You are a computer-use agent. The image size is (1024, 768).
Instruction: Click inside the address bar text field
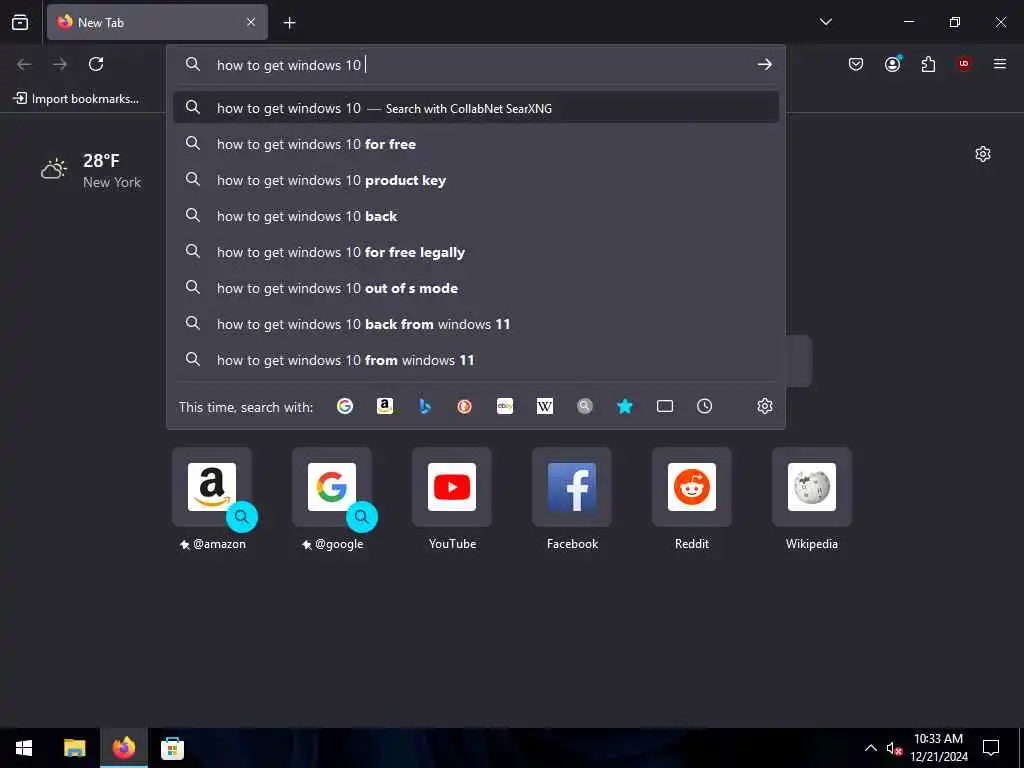click(x=480, y=65)
